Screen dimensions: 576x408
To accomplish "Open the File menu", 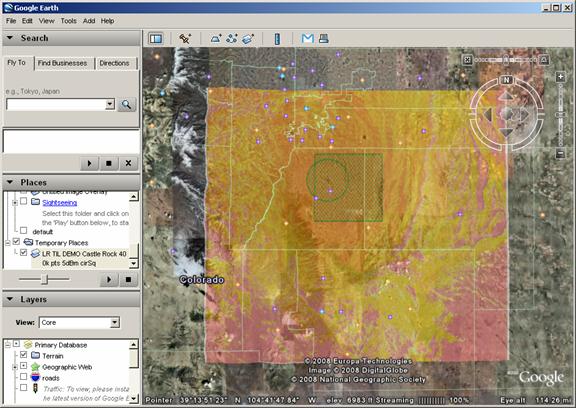I will (11, 21).
